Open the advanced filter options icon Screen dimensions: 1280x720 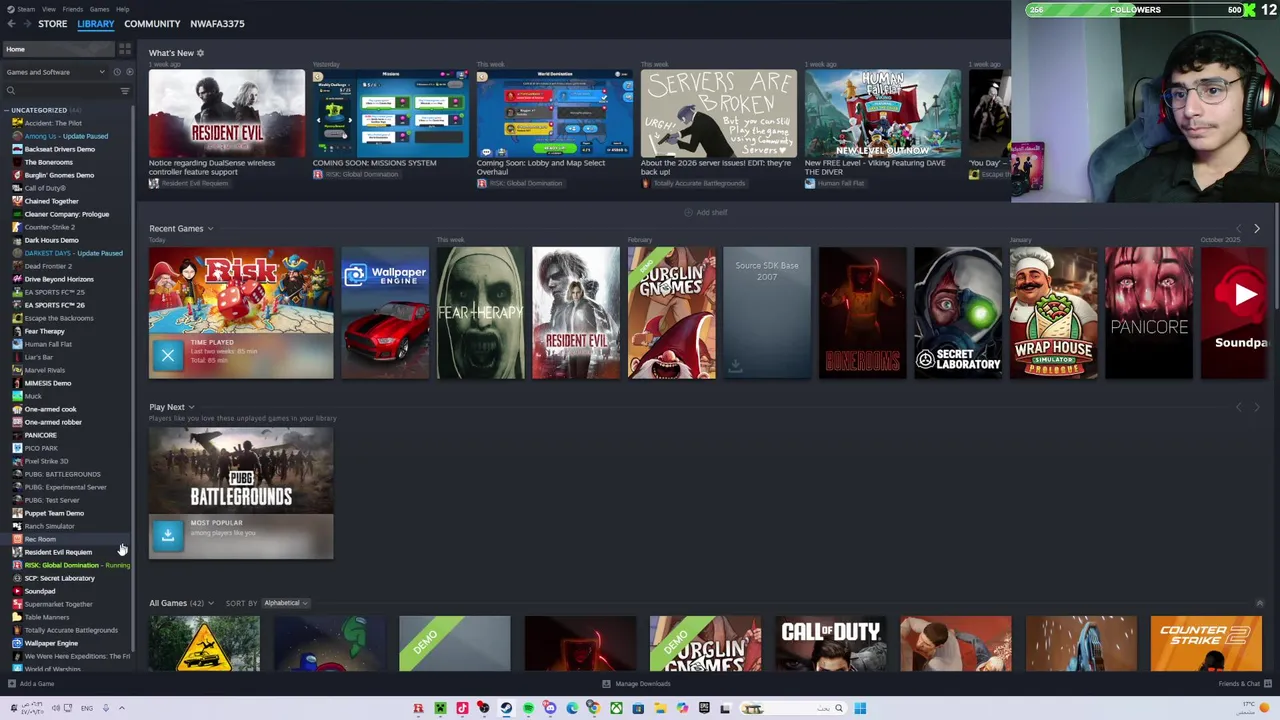pyautogui.click(x=125, y=91)
